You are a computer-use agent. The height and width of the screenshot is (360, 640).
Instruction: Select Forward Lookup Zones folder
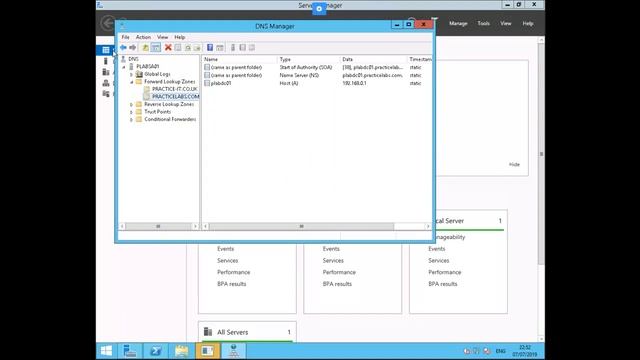(x=169, y=82)
